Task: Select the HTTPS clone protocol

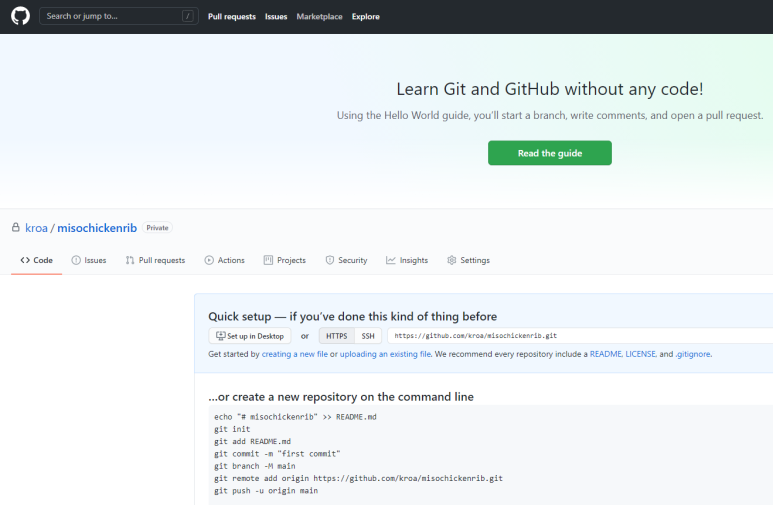Action: click(x=337, y=336)
